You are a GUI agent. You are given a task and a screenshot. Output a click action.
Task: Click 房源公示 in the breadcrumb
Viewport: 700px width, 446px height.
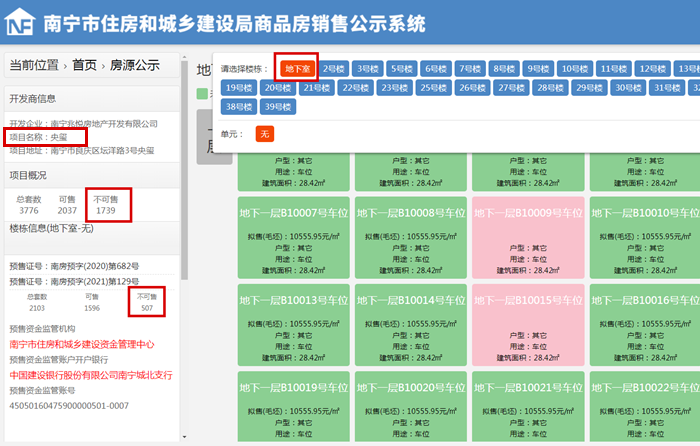135,65
